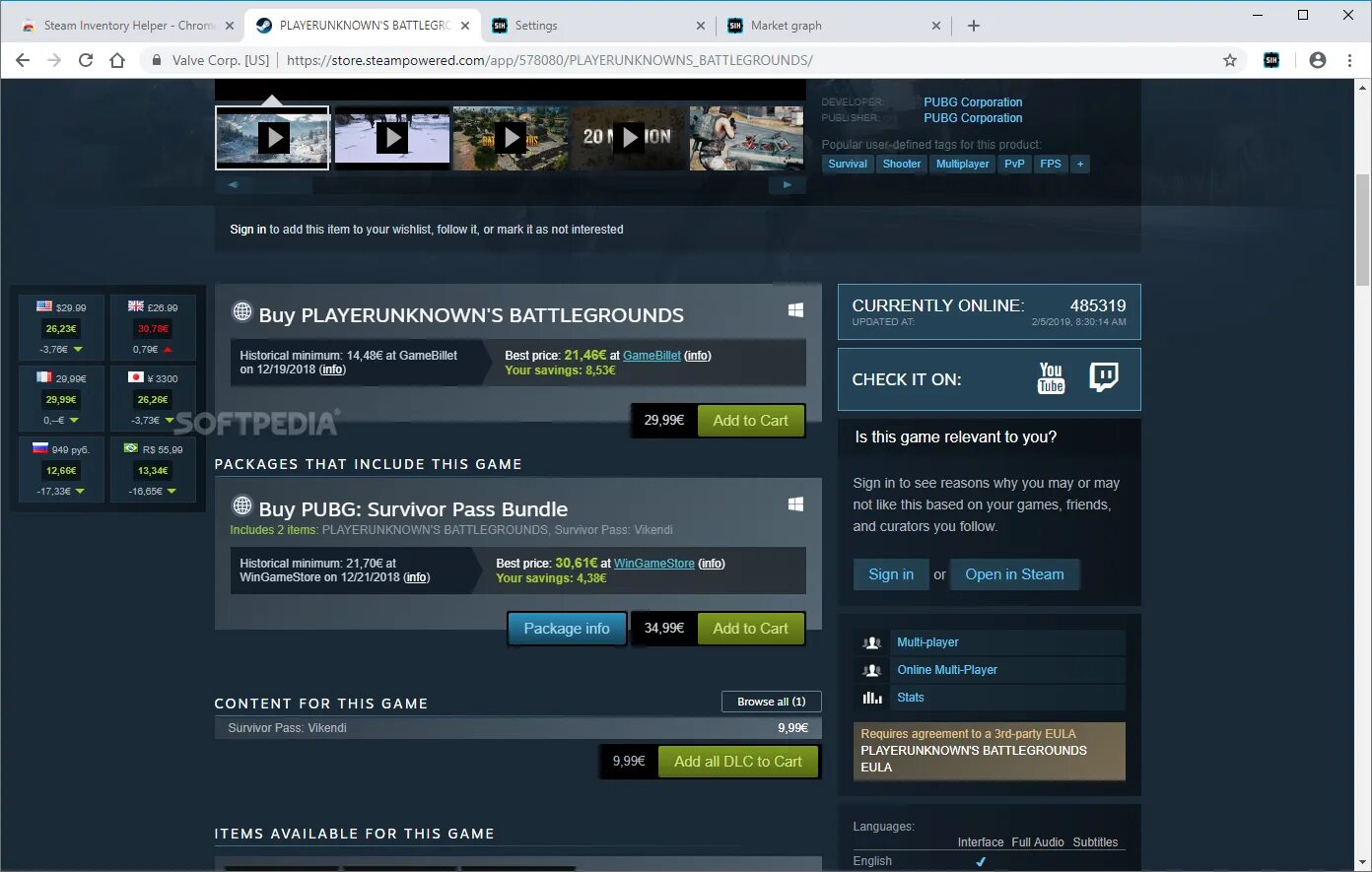Click the Stats bar-chart icon

pos(872,697)
